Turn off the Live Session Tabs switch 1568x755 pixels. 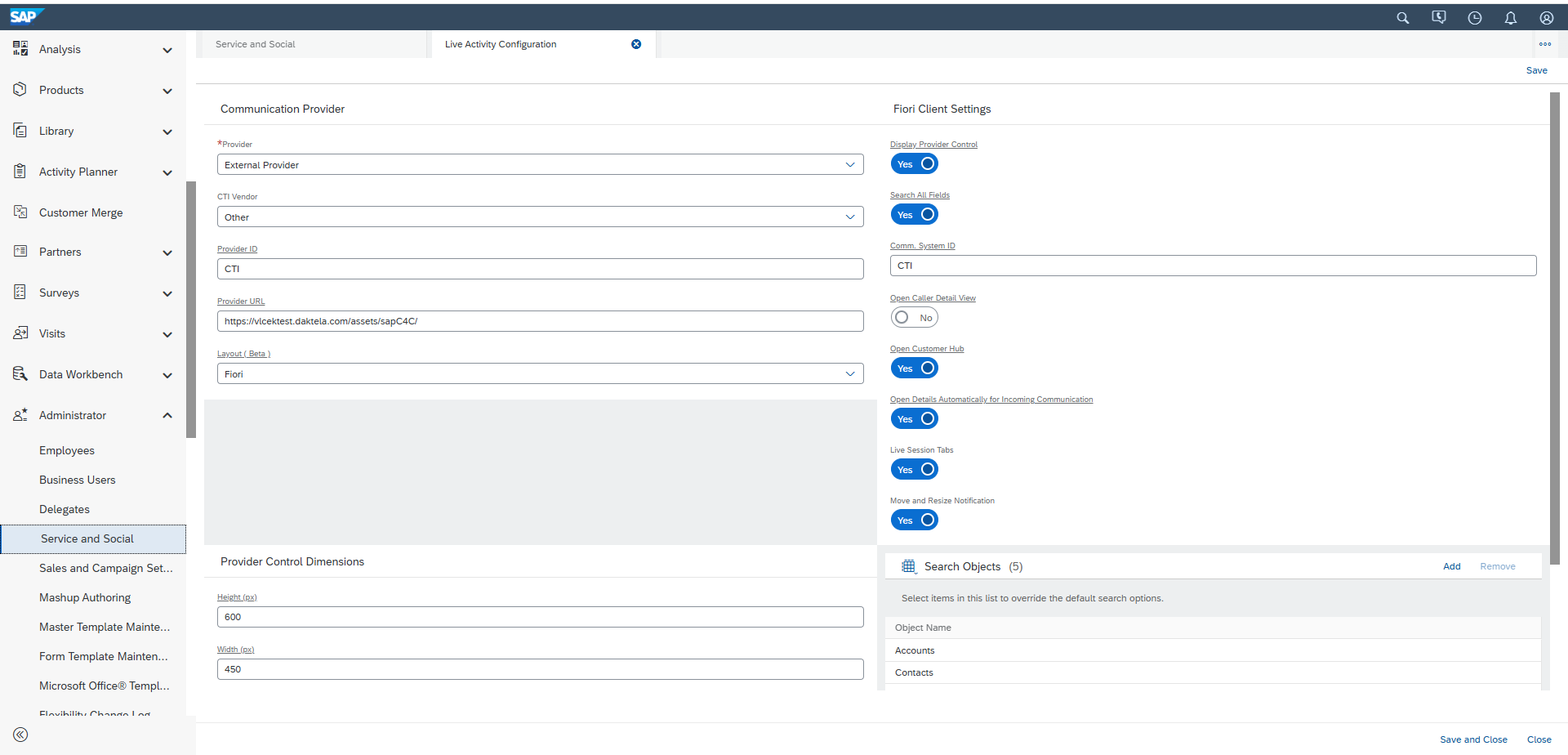pyautogui.click(x=914, y=470)
